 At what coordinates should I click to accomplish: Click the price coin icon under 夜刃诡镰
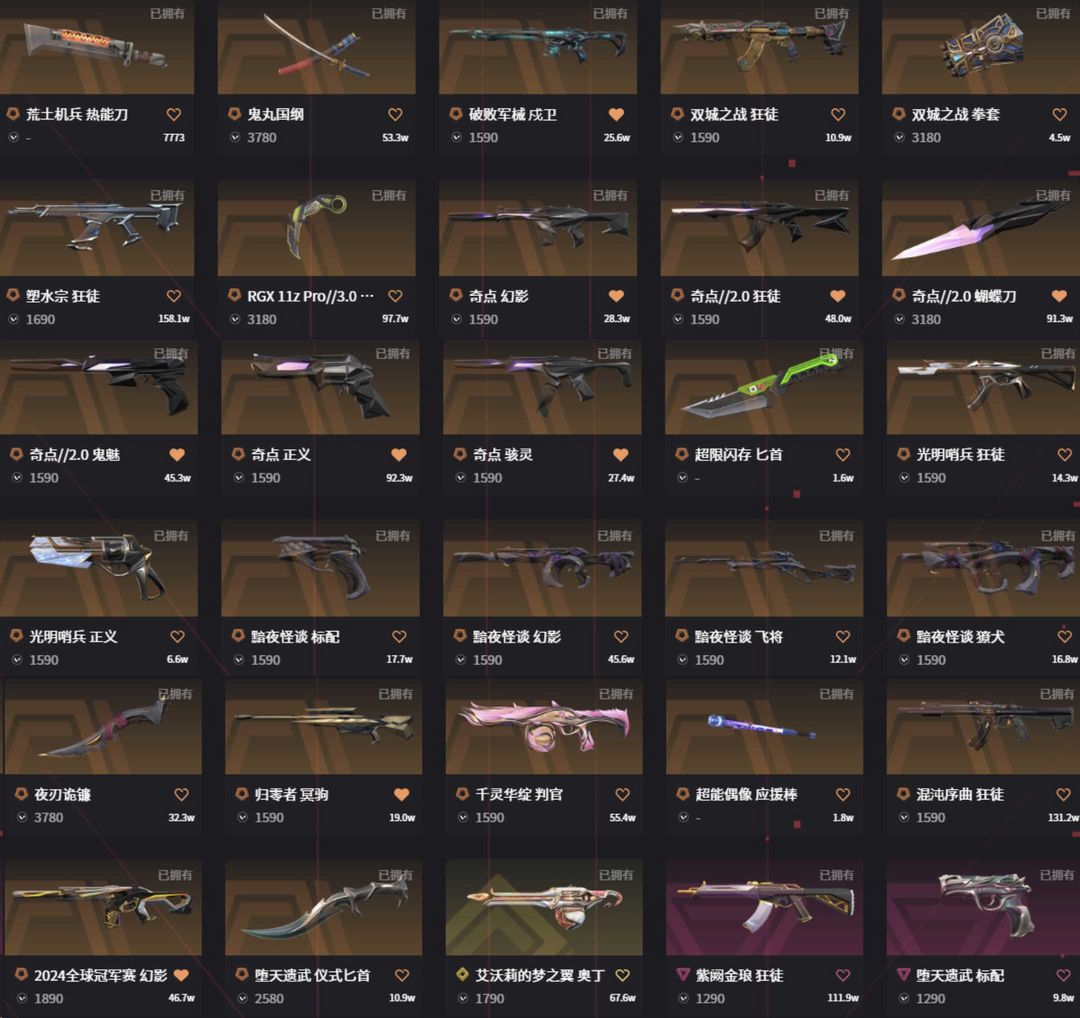click(21, 818)
